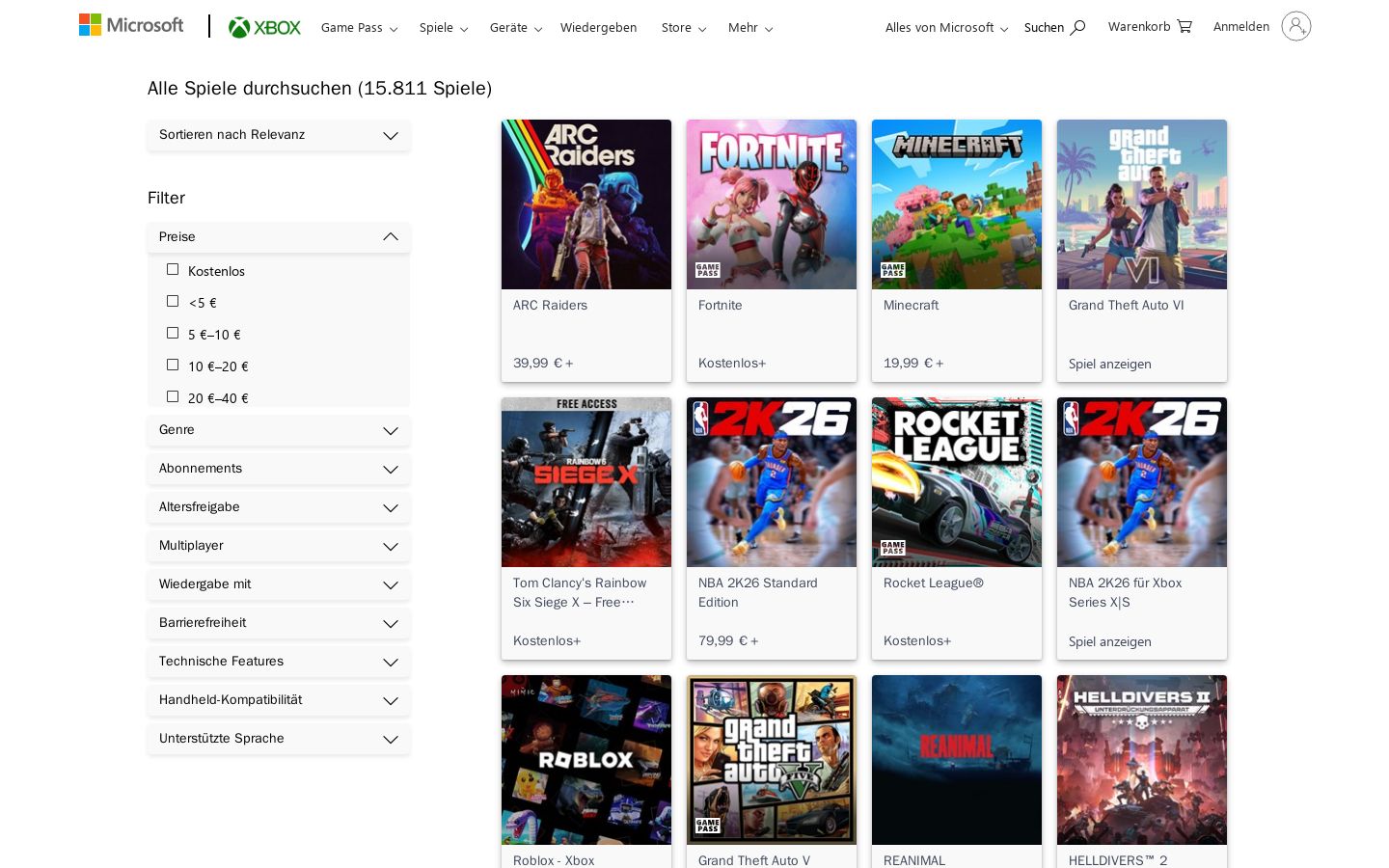Screen dimensions: 1389x868
Task: Click NBA 2K26 Standard Edition title
Action: pyautogui.click(x=758, y=593)
